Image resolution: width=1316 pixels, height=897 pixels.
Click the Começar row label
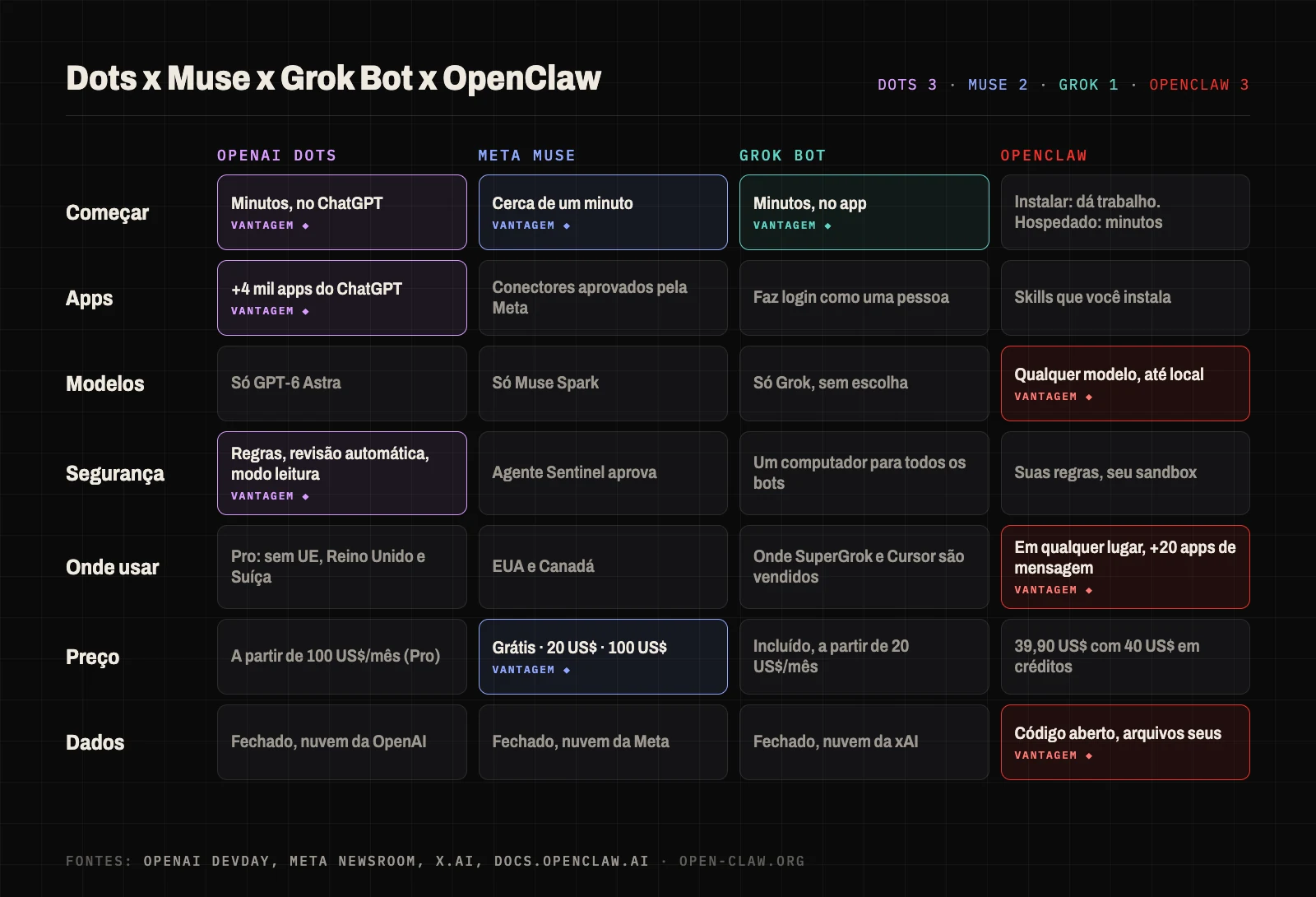(x=107, y=212)
